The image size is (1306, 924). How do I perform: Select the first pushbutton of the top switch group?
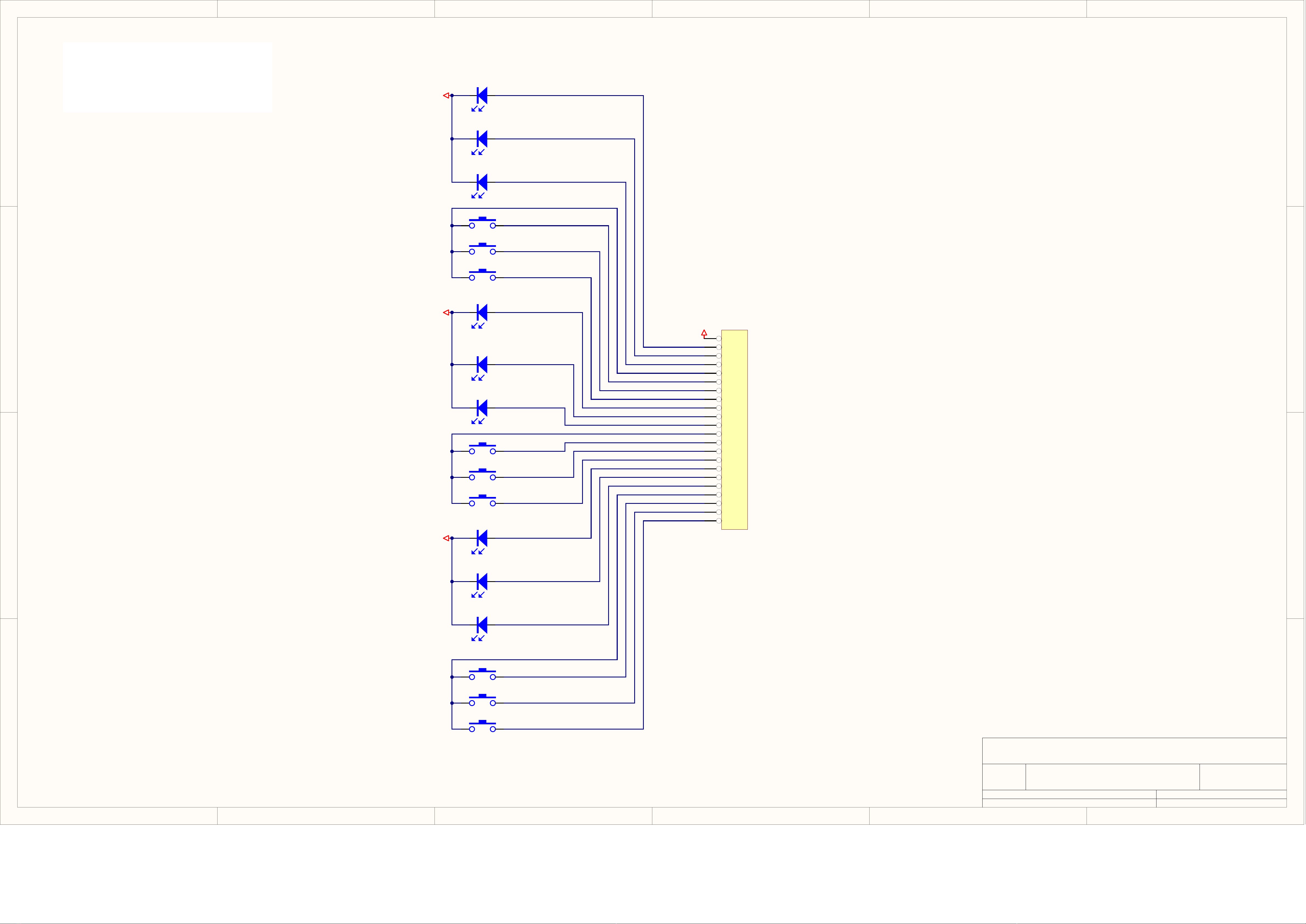point(482,222)
